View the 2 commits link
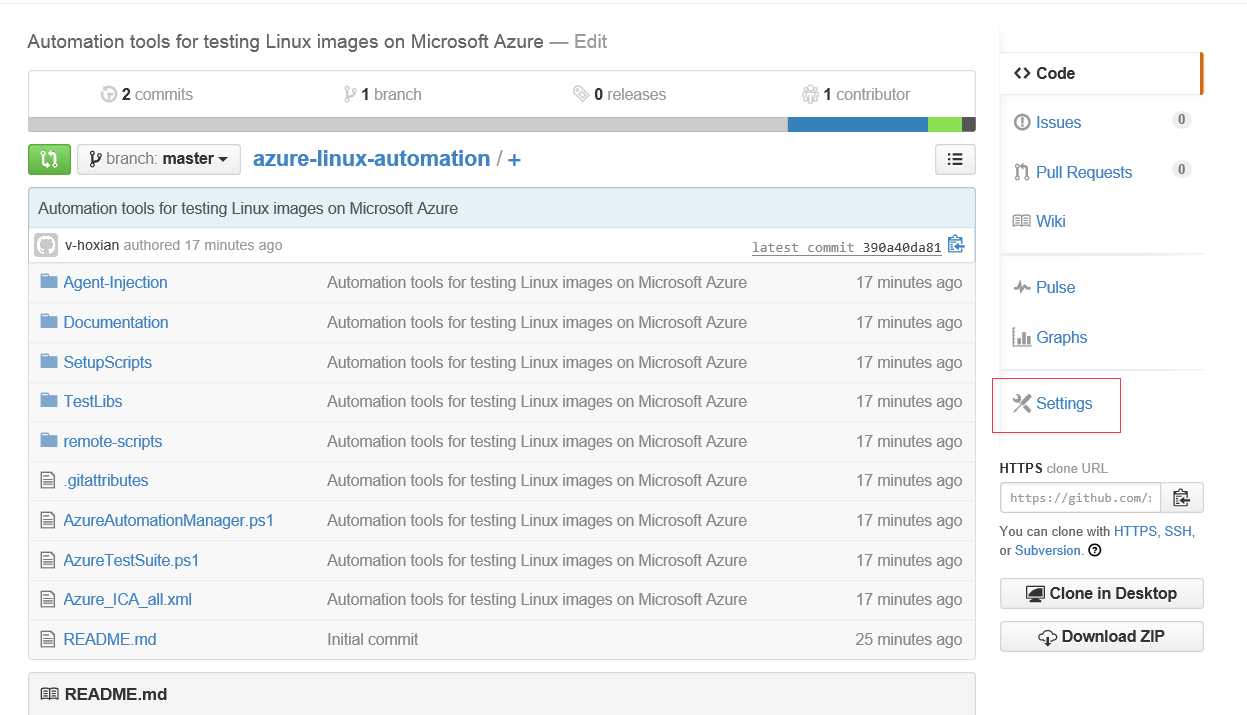Screen dimensions: 1247x715 pyautogui.click(x=147, y=94)
